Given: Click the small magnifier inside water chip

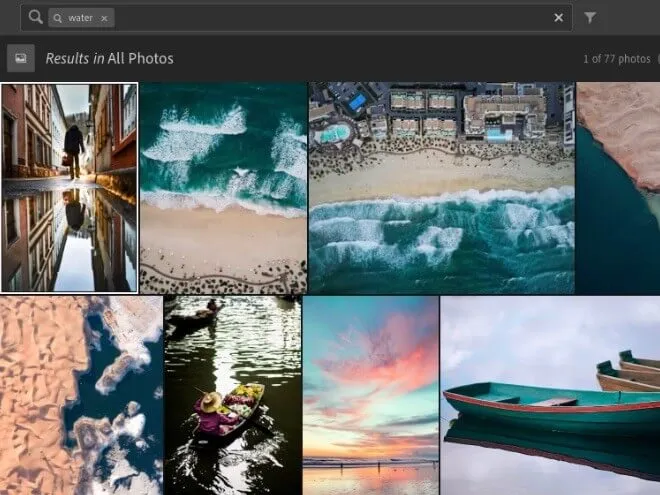Looking at the screenshot, I should (59, 18).
